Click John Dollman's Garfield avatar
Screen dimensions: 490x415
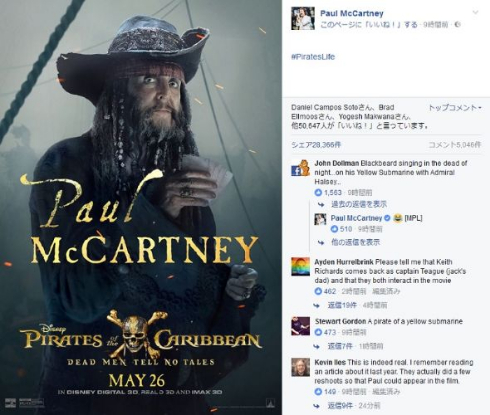300,168
